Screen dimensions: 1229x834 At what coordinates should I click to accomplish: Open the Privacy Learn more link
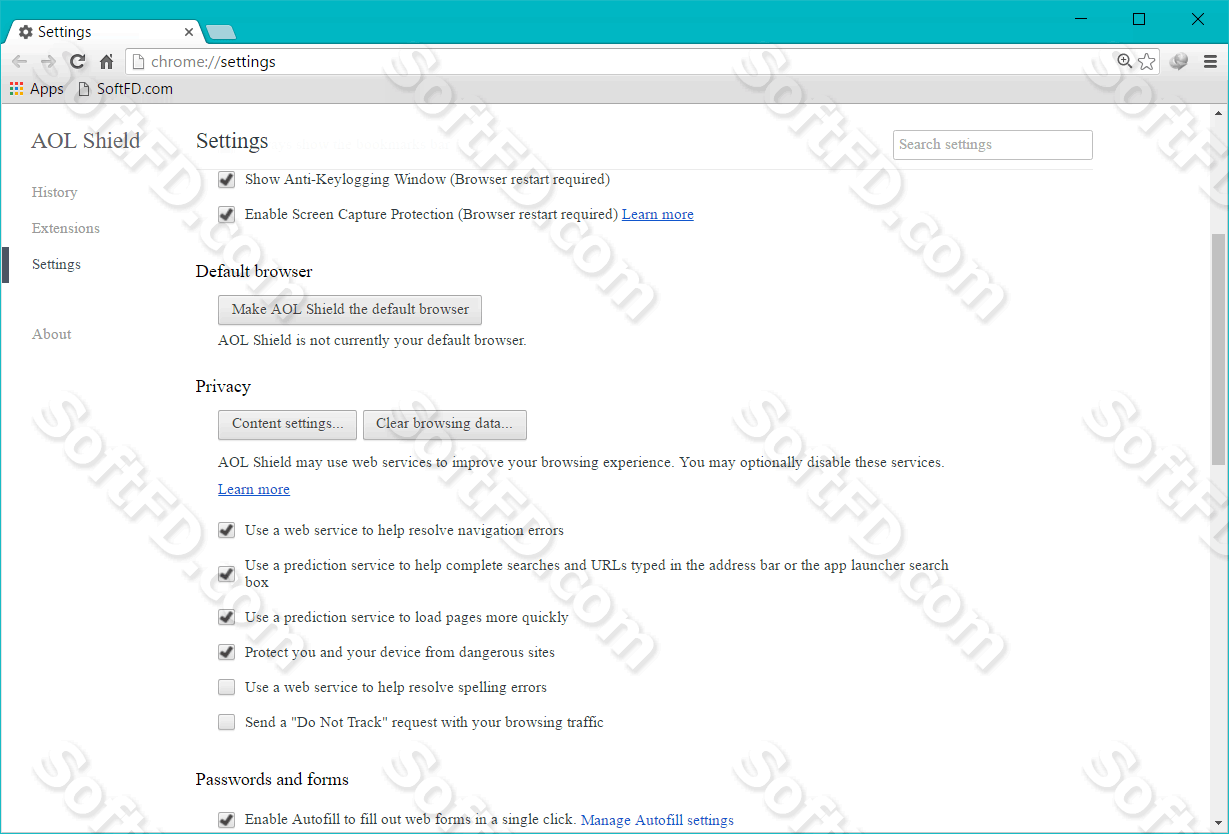tap(254, 490)
